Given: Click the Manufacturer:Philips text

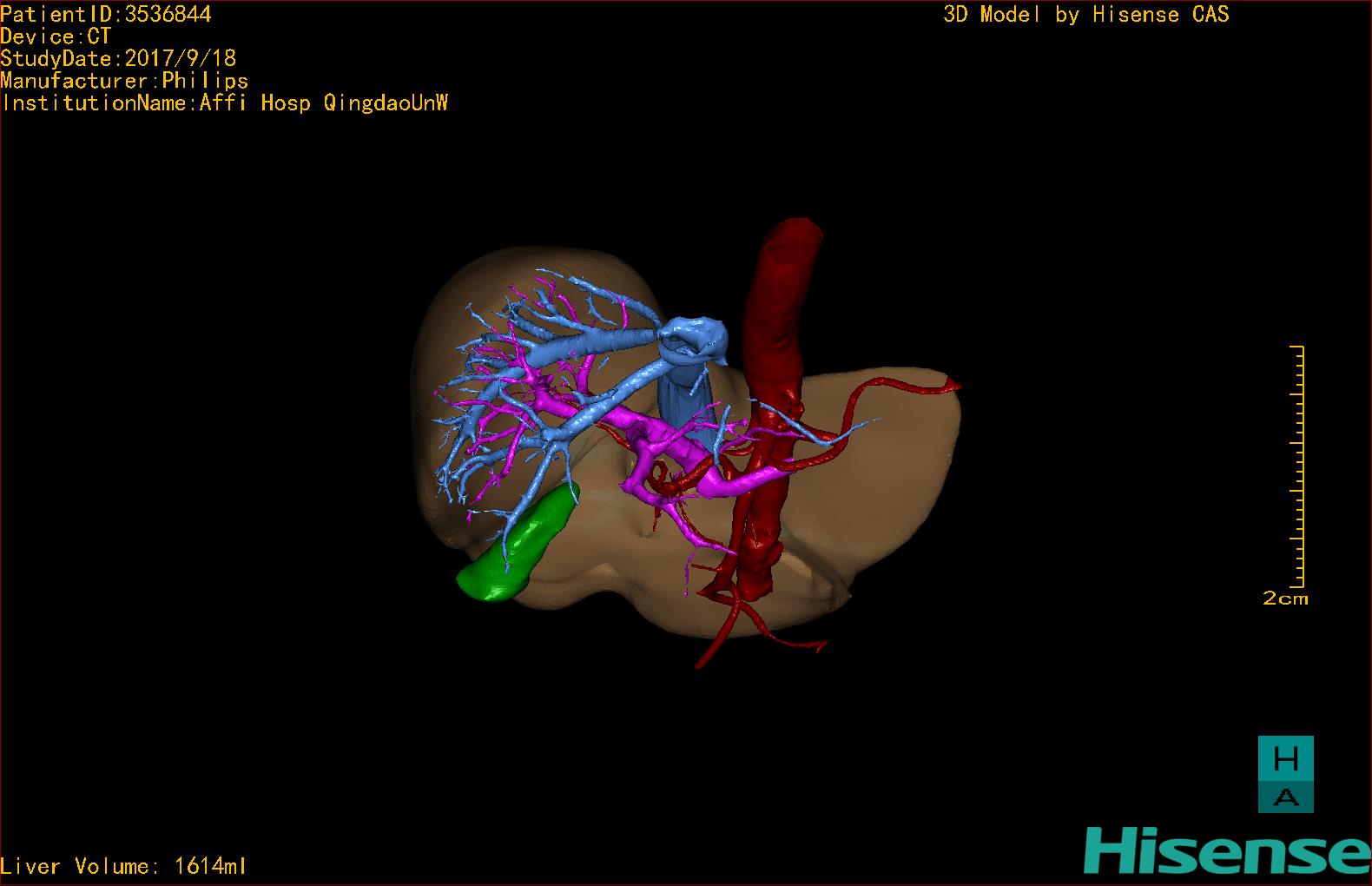Looking at the screenshot, I should [124, 81].
